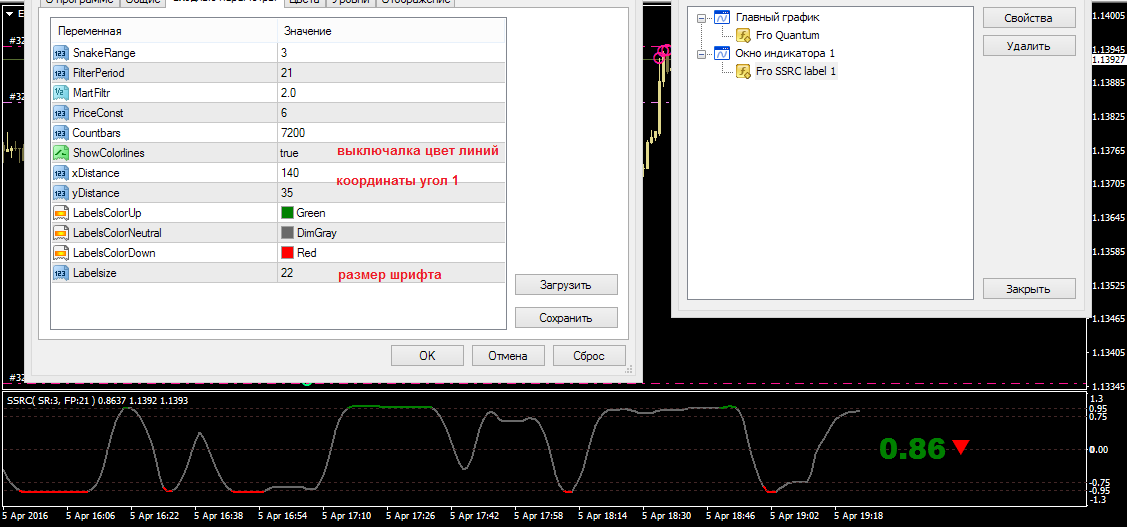Image resolution: width=1127 pixels, height=527 pixels.
Task: Click the LabelsColorNeutral variable name
Action: pos(116,233)
